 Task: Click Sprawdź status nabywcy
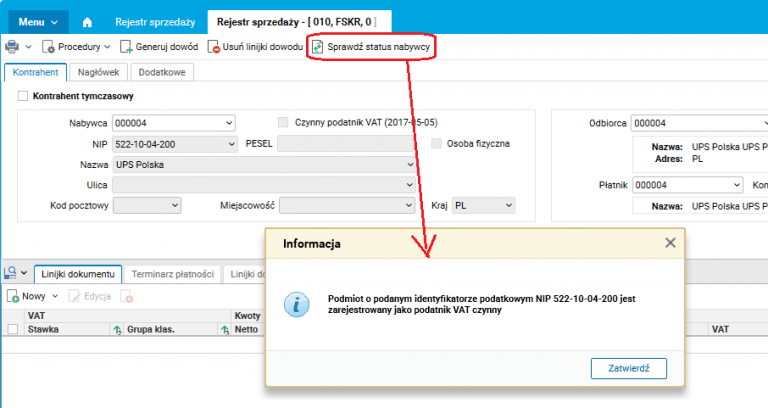(x=371, y=47)
